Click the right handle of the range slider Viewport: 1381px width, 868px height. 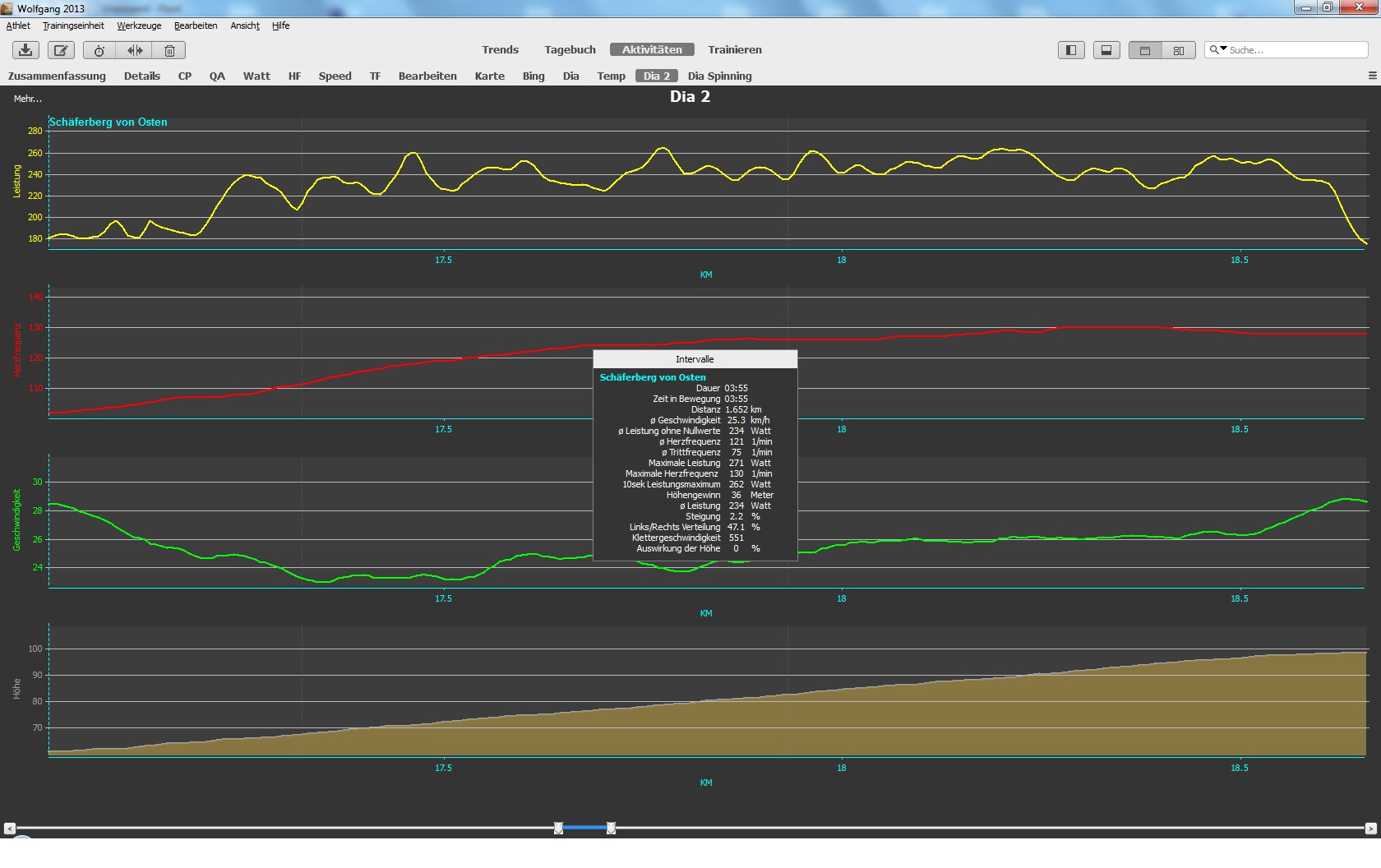click(x=611, y=829)
